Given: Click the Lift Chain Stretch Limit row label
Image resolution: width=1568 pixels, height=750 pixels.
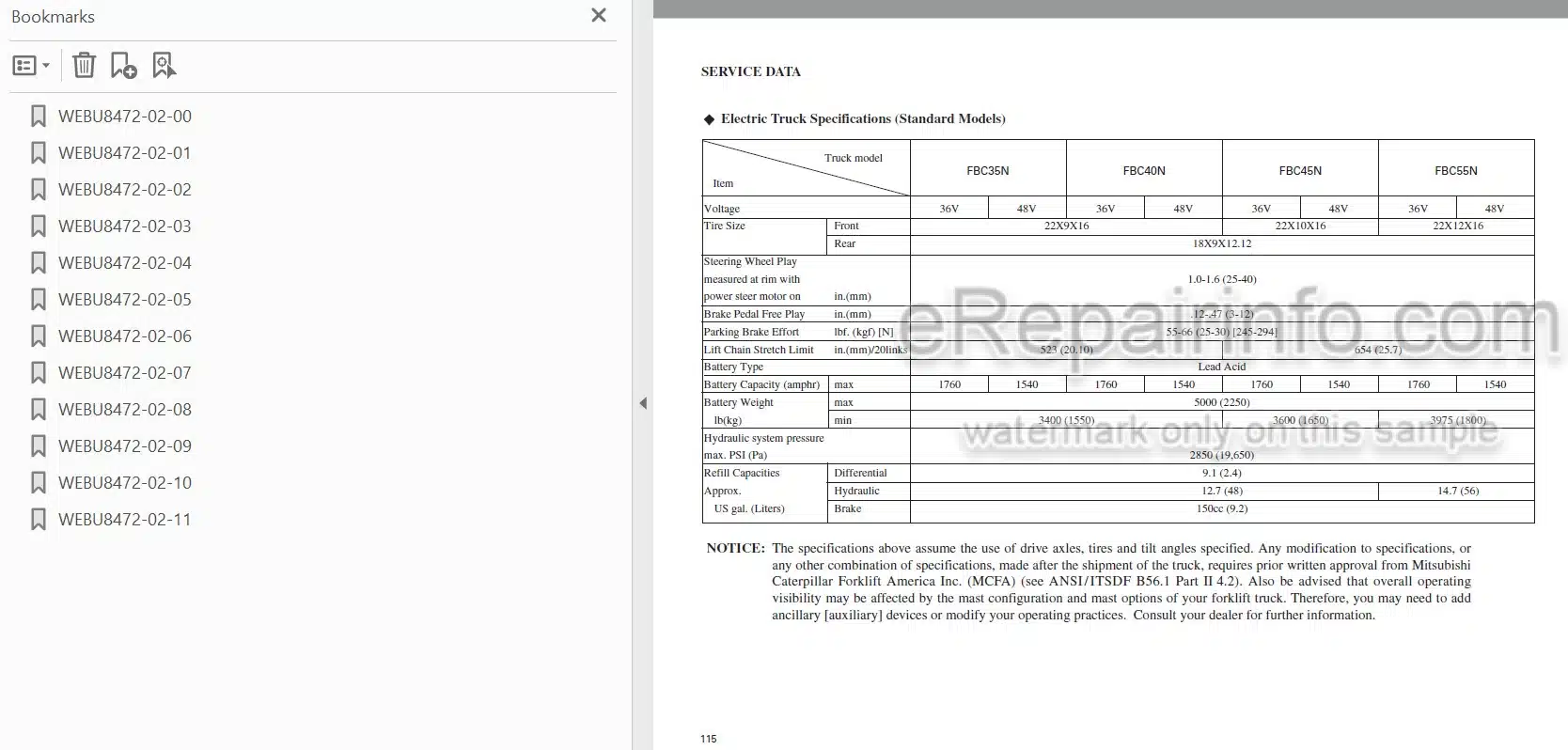Looking at the screenshot, I should (759, 350).
